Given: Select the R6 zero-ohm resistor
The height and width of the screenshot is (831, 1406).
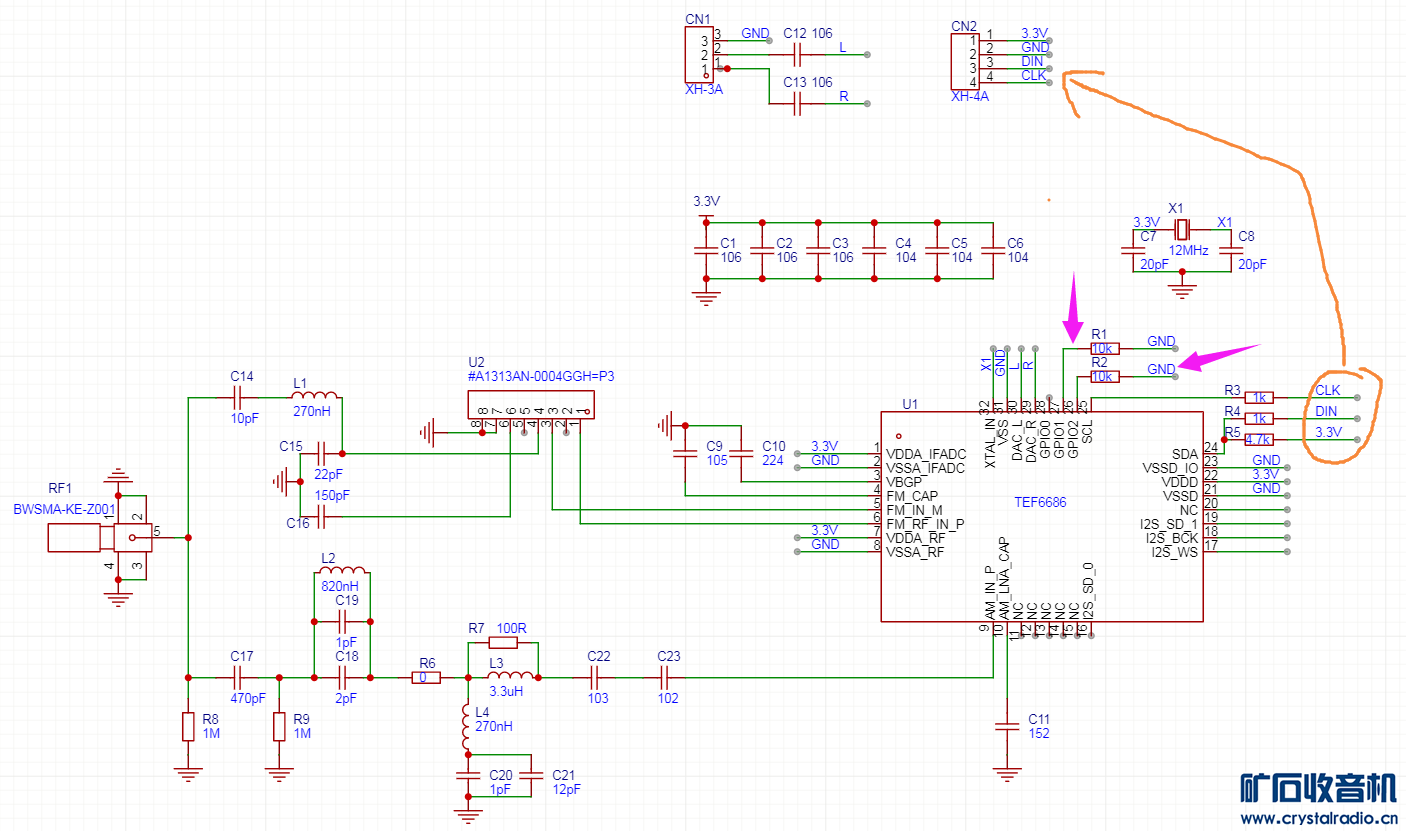Looking at the screenshot, I should pyautogui.click(x=426, y=677).
